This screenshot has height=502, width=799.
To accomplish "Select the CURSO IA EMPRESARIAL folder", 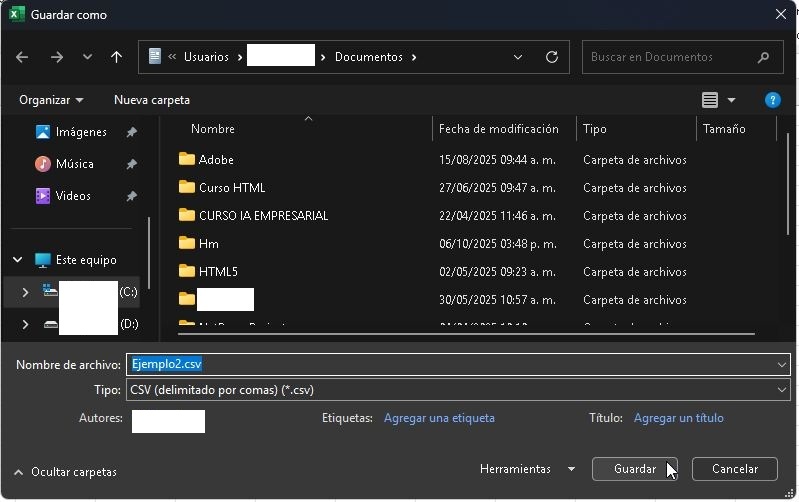I will [263, 216].
